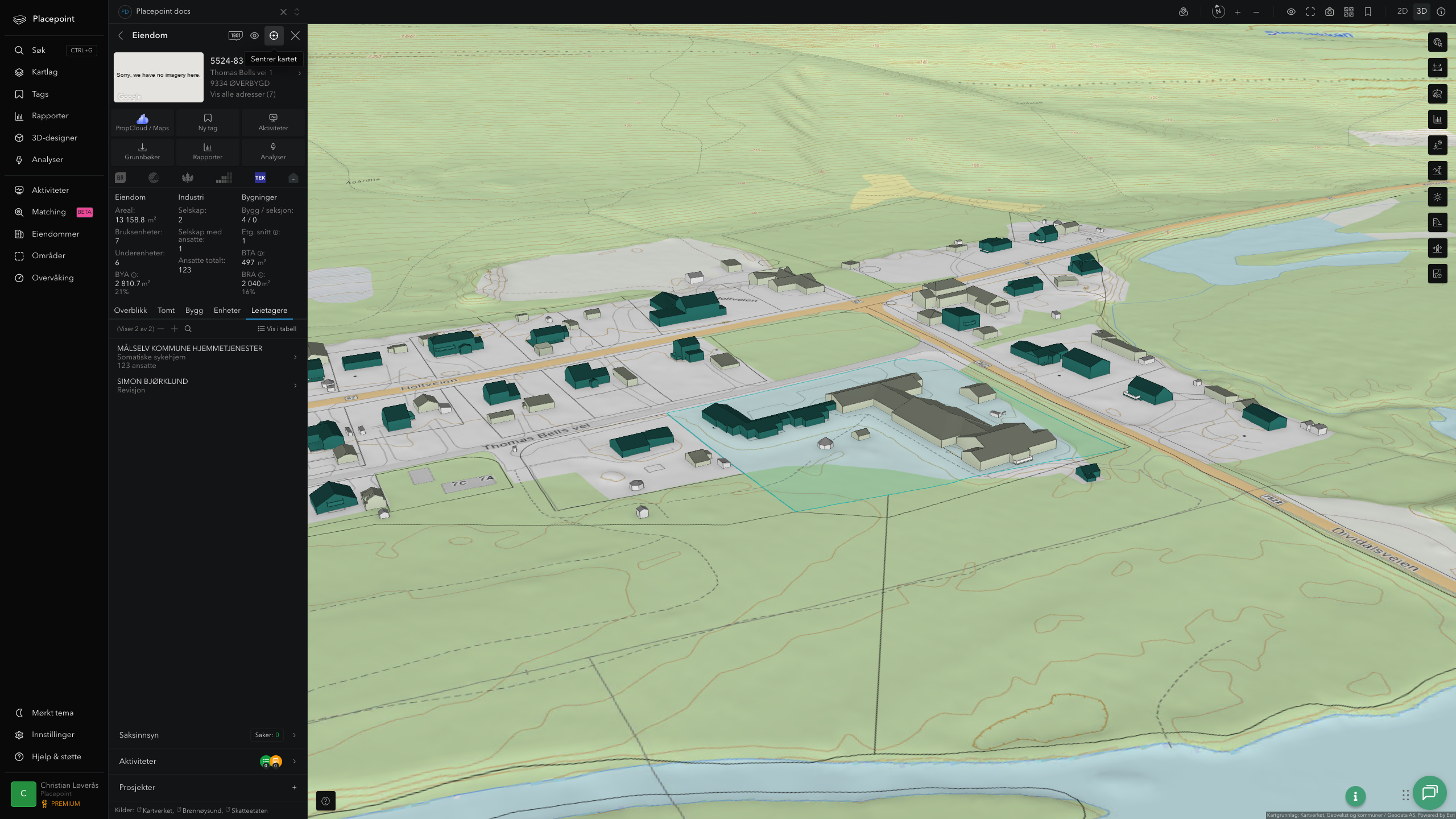The height and width of the screenshot is (819, 1456).
Task: Open Matching BETA in the sidebar
Action: [x=55, y=212]
